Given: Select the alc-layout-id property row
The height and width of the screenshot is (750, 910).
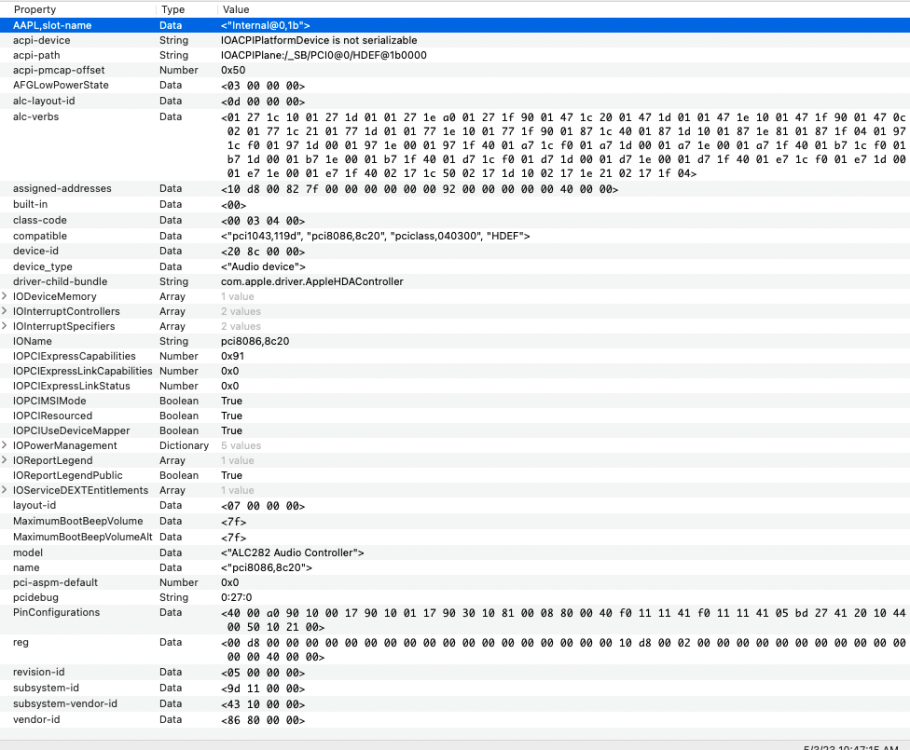Looking at the screenshot, I should coord(455,101).
